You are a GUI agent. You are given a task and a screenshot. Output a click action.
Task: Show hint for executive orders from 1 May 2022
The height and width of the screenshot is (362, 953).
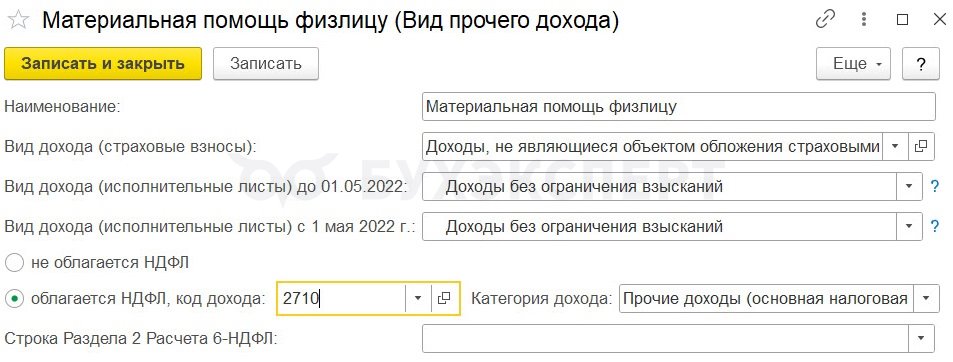[935, 227]
